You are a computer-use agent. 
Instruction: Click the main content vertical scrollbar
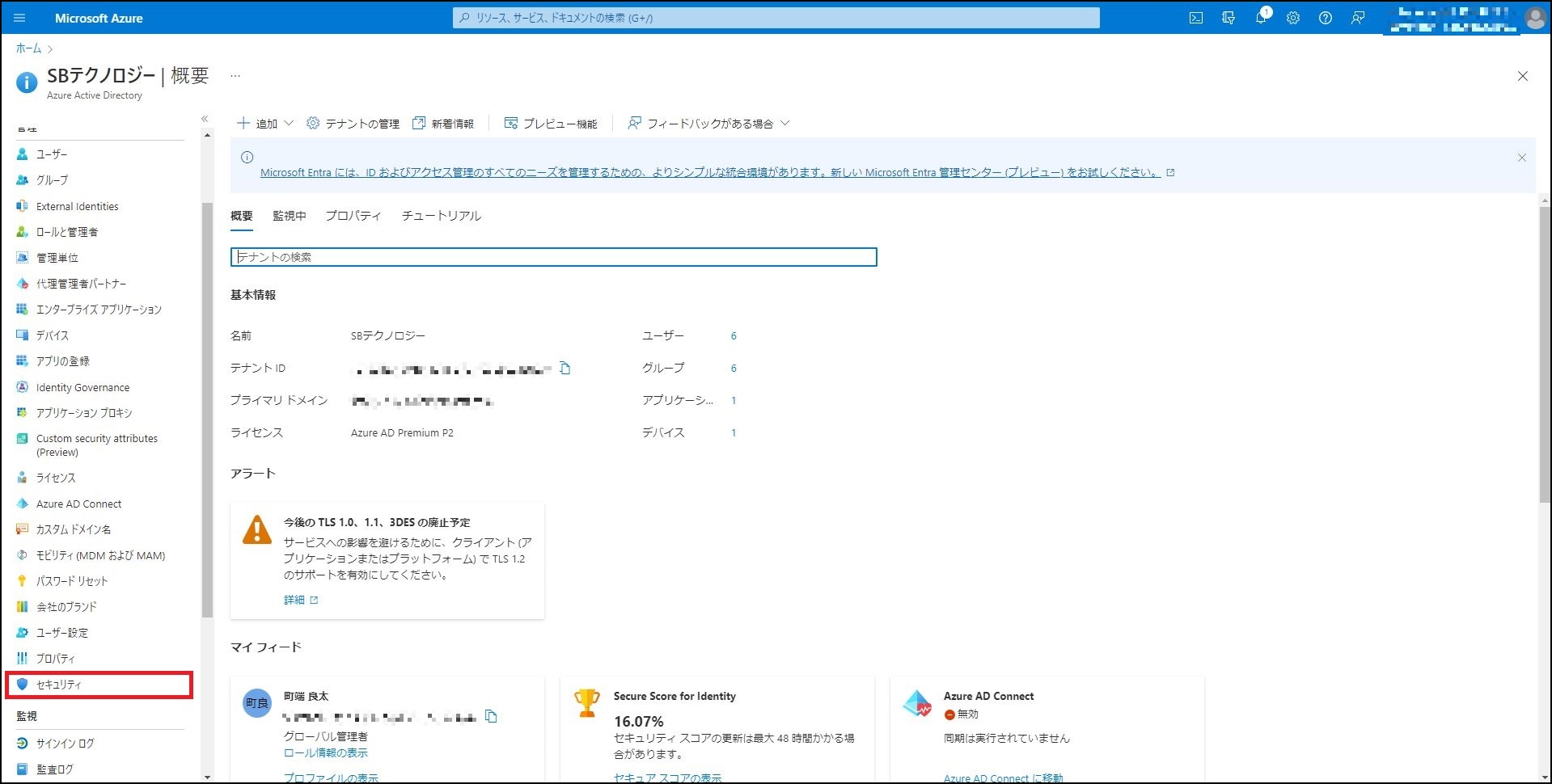pyautogui.click(x=1545, y=353)
